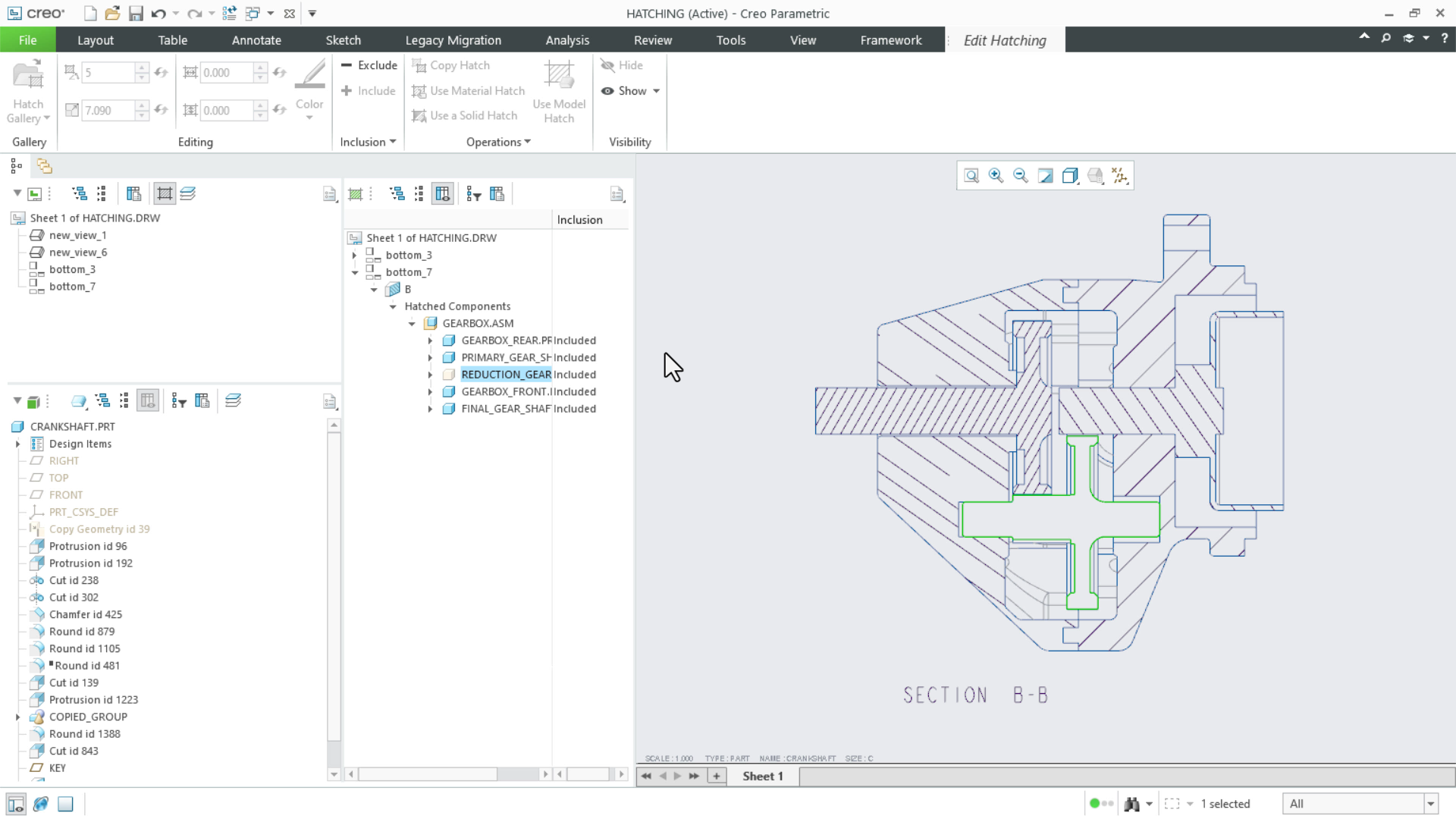The image size is (1456, 819).
Task: Click the Repaint icon in graphics toolbar
Action: point(1046,176)
